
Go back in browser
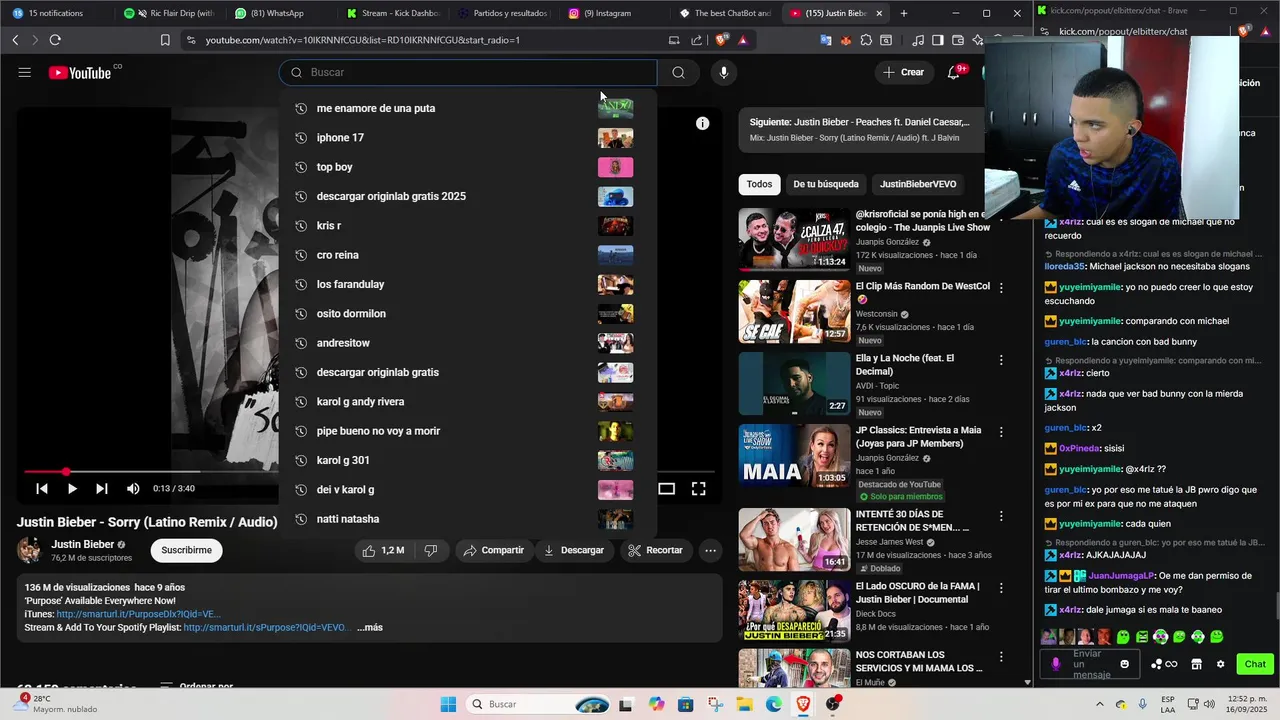pos(15,40)
